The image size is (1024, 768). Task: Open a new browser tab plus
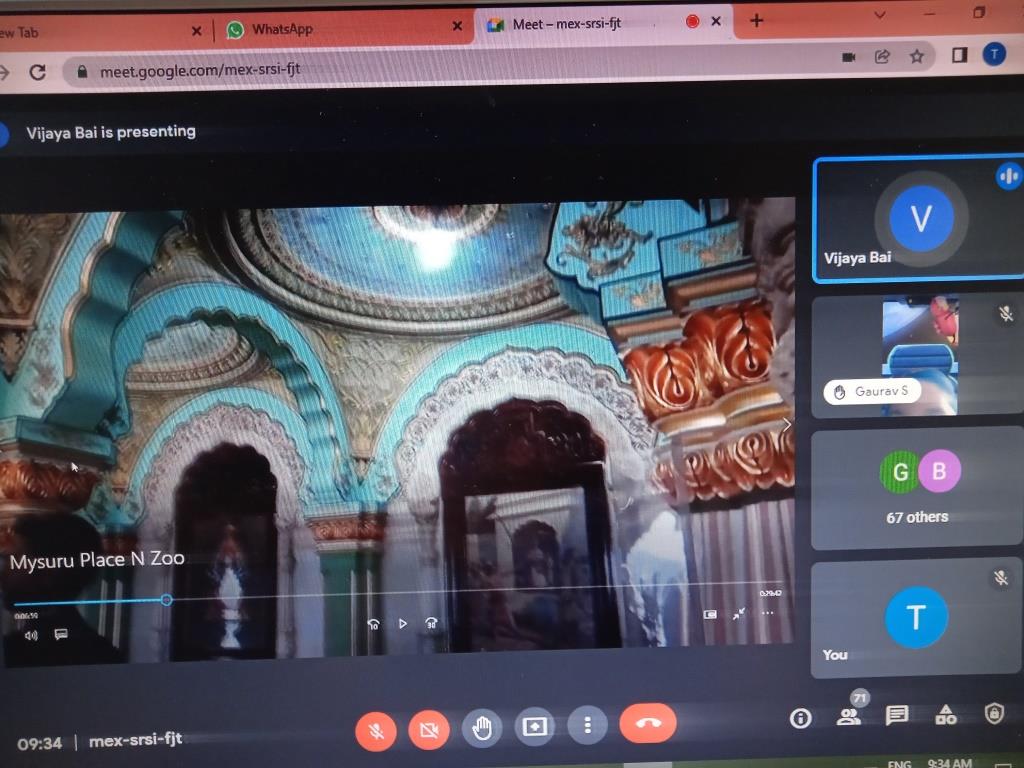click(756, 21)
